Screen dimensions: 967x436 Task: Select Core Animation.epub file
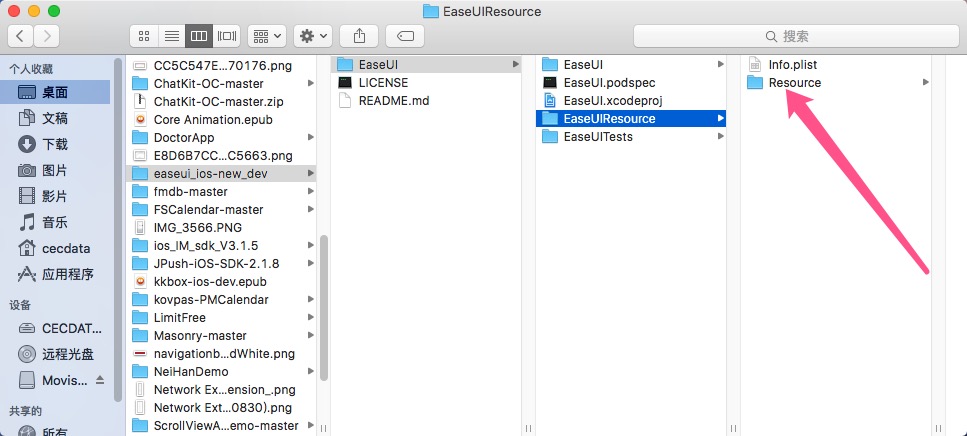[x=221, y=120]
